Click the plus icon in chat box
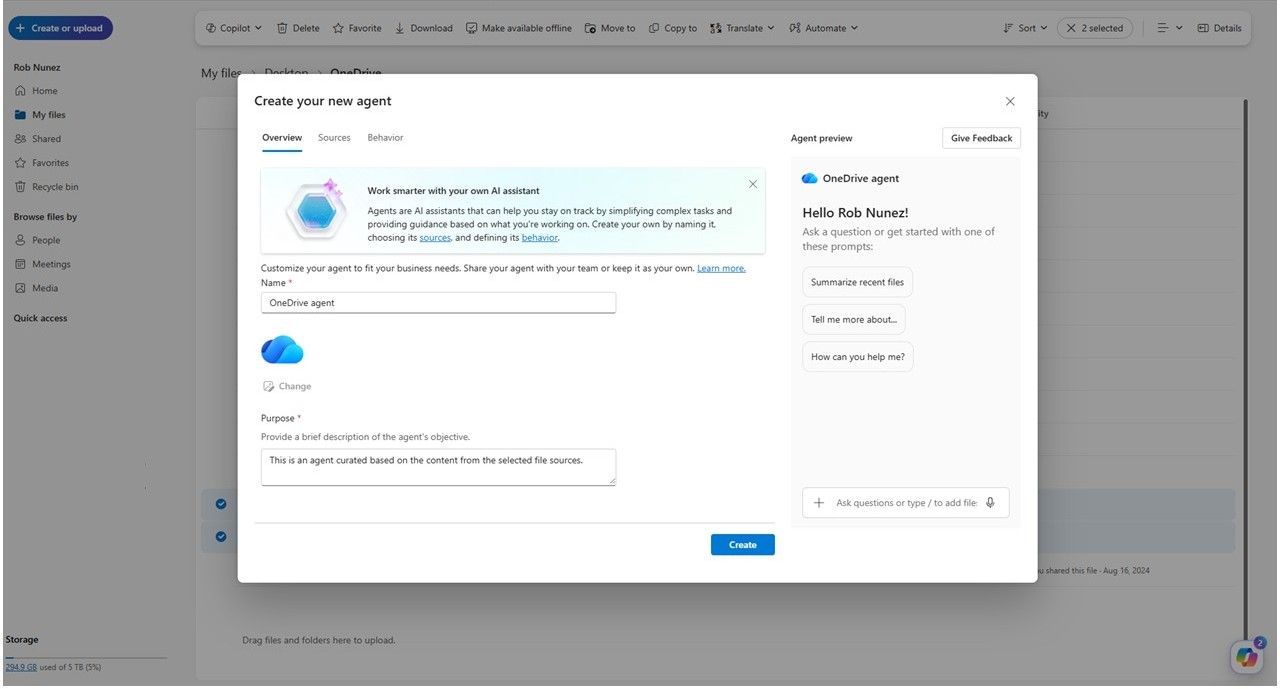This screenshot has width=1280, height=689. point(819,503)
